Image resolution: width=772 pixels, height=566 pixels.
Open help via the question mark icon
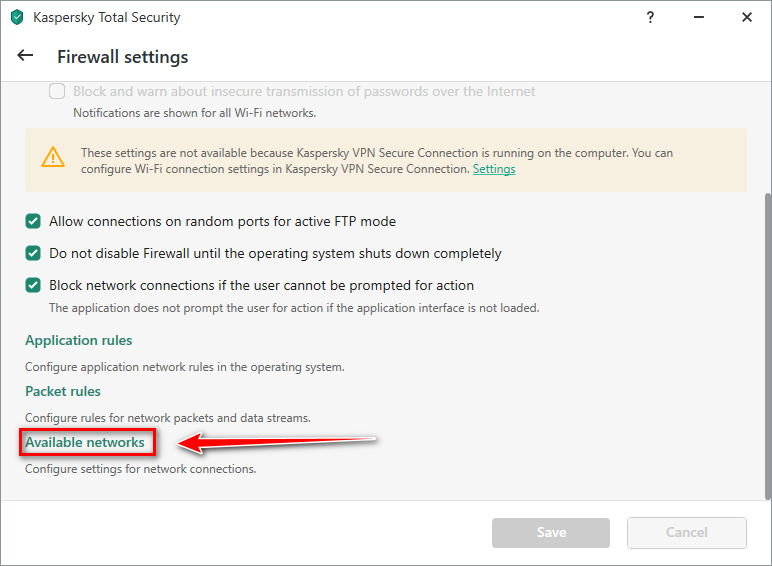click(x=650, y=17)
